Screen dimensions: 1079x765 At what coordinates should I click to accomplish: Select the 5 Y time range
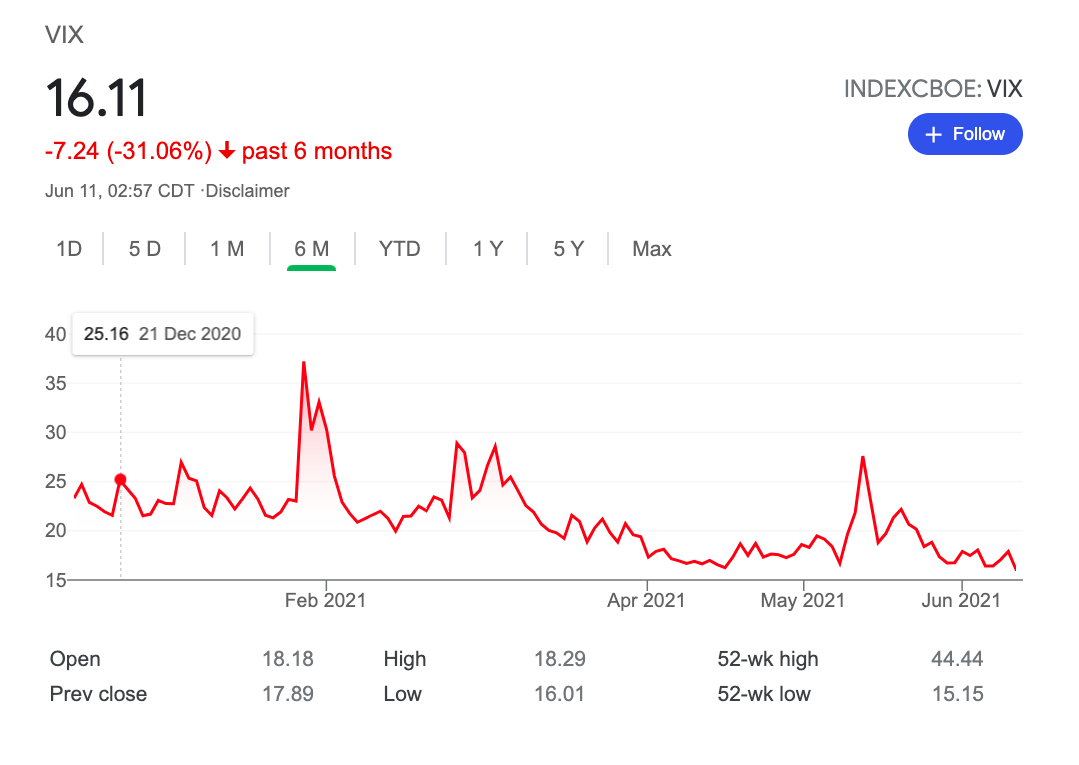click(568, 249)
